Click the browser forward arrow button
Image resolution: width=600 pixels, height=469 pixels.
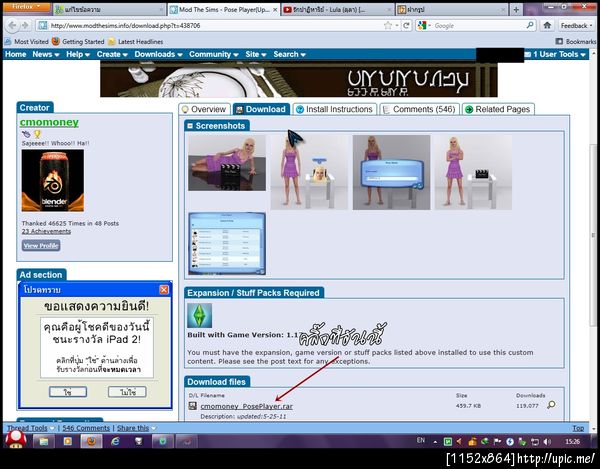[25, 26]
